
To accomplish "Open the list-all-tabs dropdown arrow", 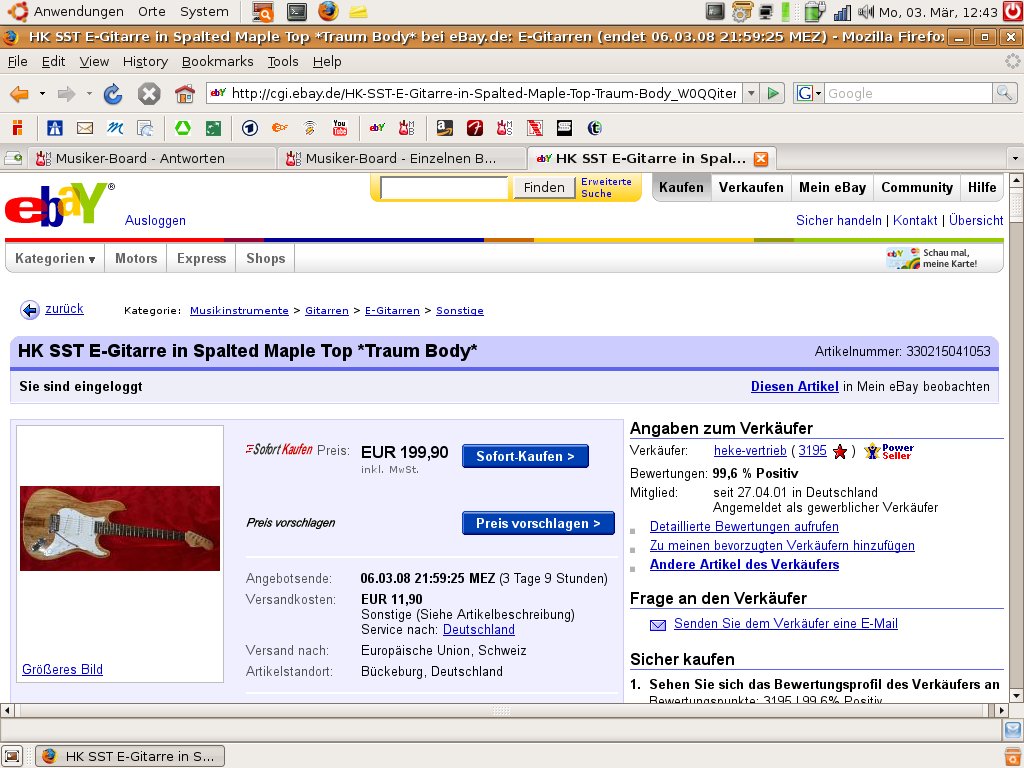I will coord(1014,159).
